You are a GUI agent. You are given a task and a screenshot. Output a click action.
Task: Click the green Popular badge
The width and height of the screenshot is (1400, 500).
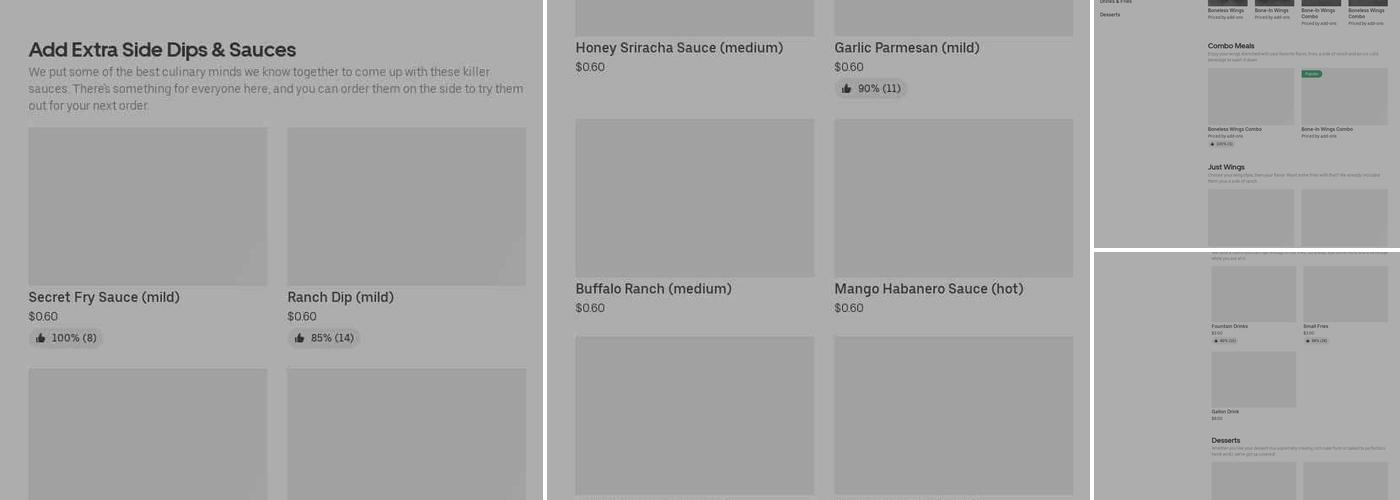click(1311, 74)
